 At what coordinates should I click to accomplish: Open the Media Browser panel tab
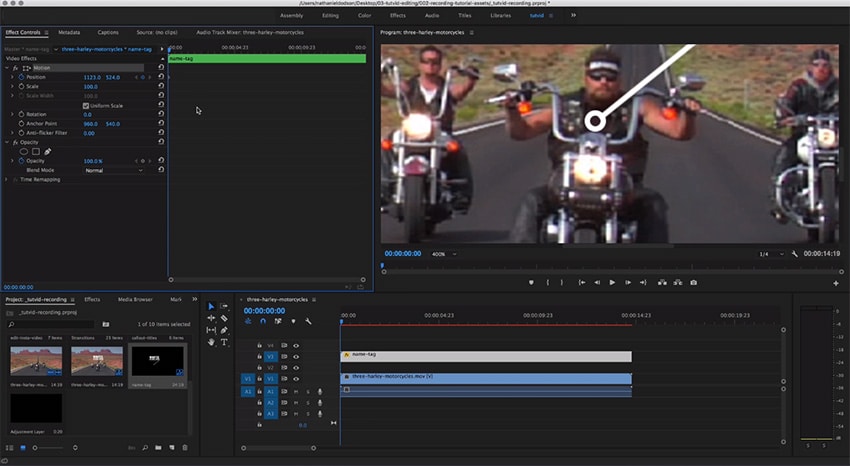pos(135,299)
